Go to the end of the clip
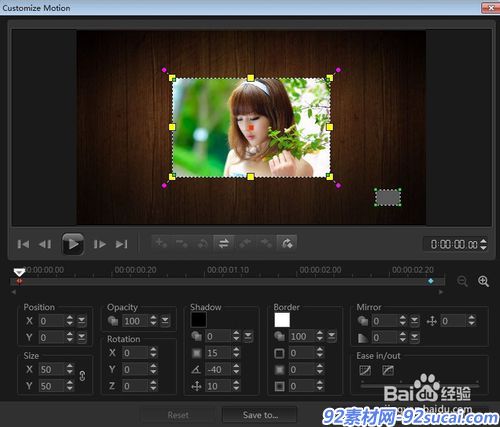 tap(121, 244)
